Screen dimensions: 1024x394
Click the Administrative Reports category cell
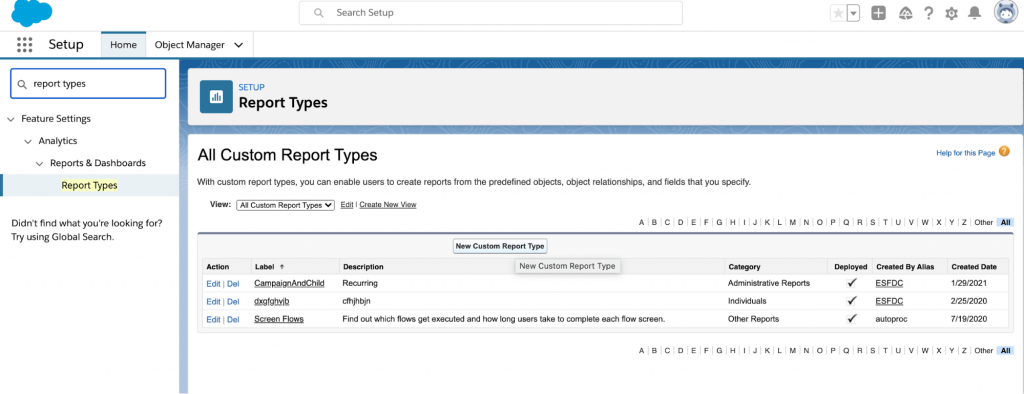[x=769, y=283]
